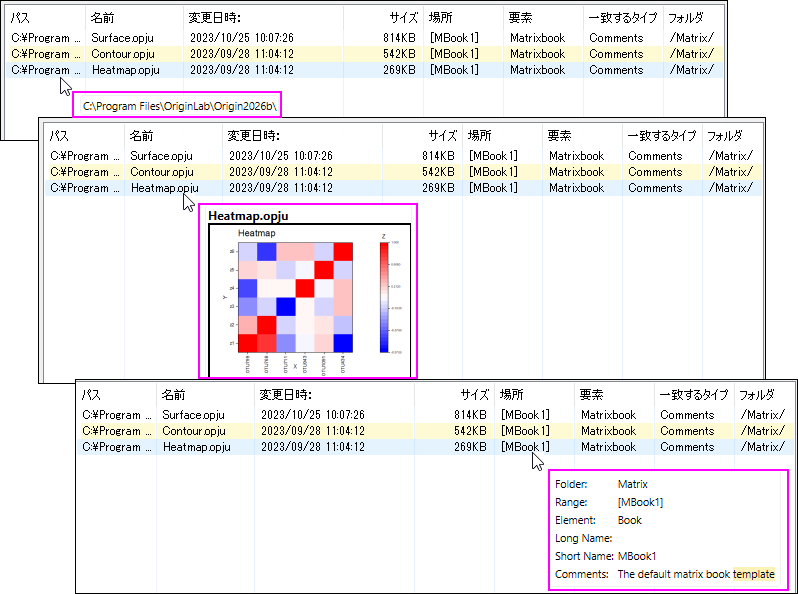The image size is (798, 594).
Task: Click tooltip 'Element: Book' line
Action: point(598,520)
